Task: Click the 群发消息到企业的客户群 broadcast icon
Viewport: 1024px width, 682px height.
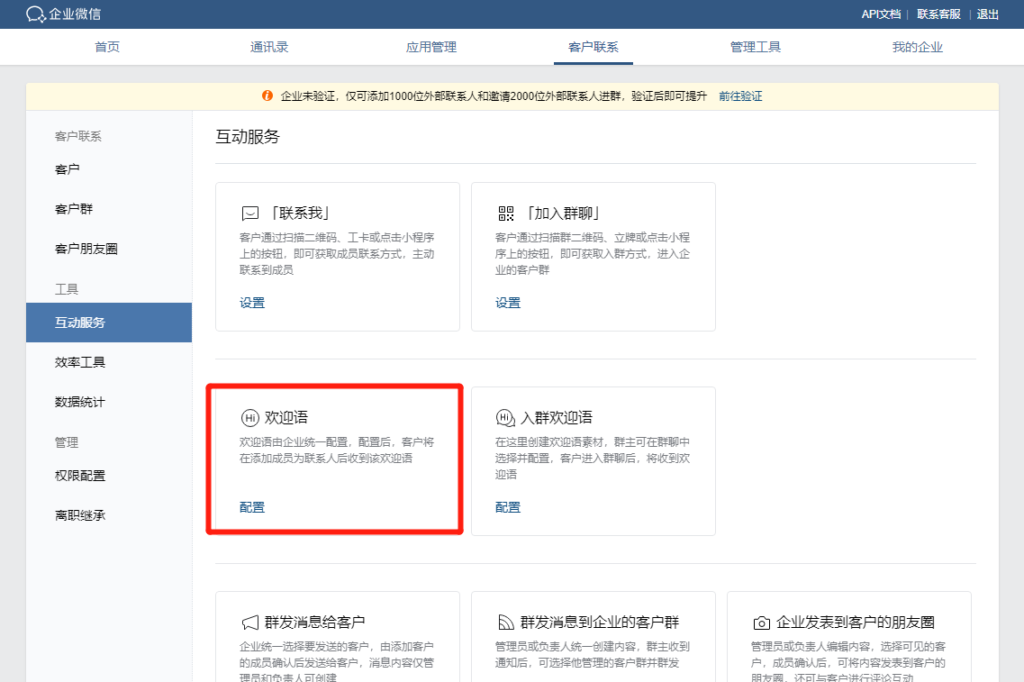Action: pyautogui.click(x=505, y=623)
